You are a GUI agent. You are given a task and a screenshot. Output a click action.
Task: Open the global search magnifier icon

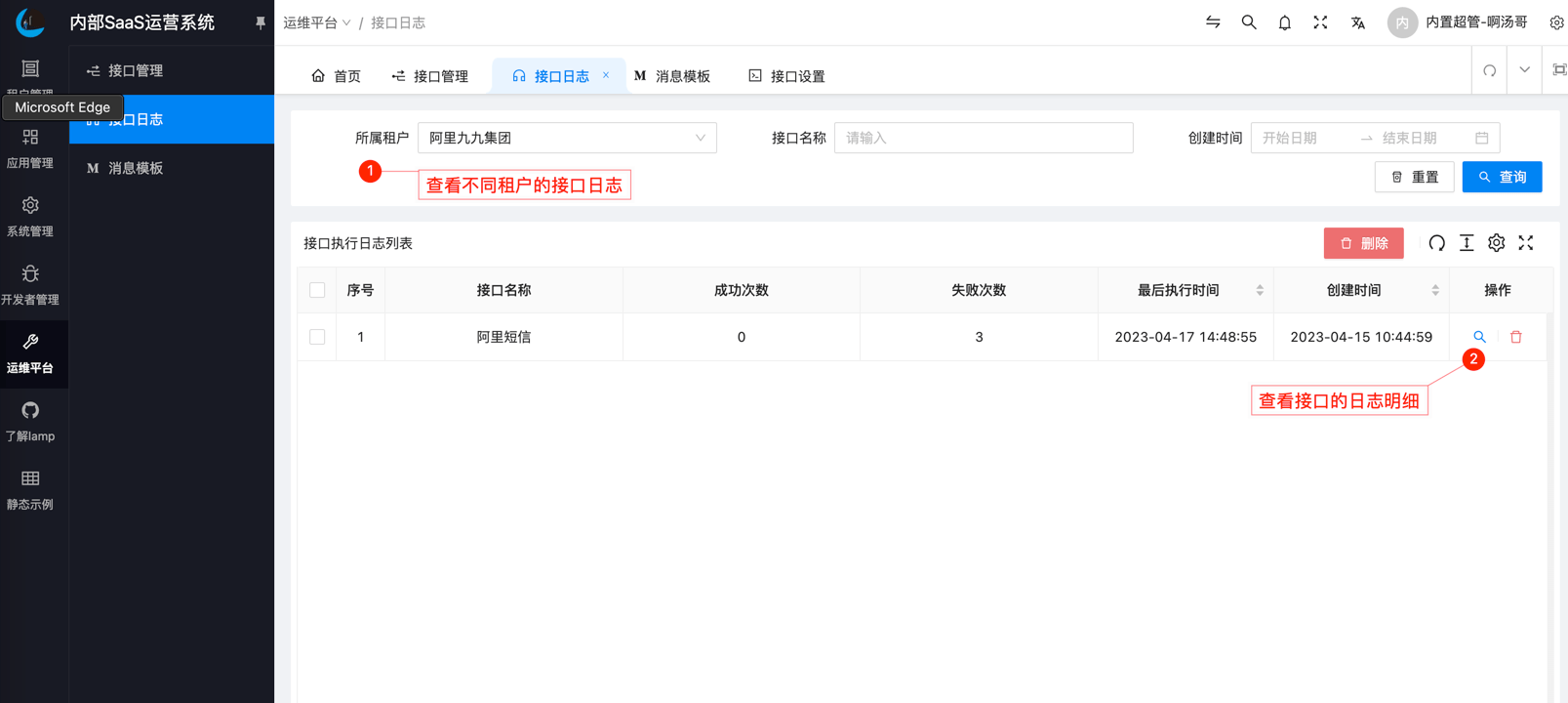coord(1248,22)
